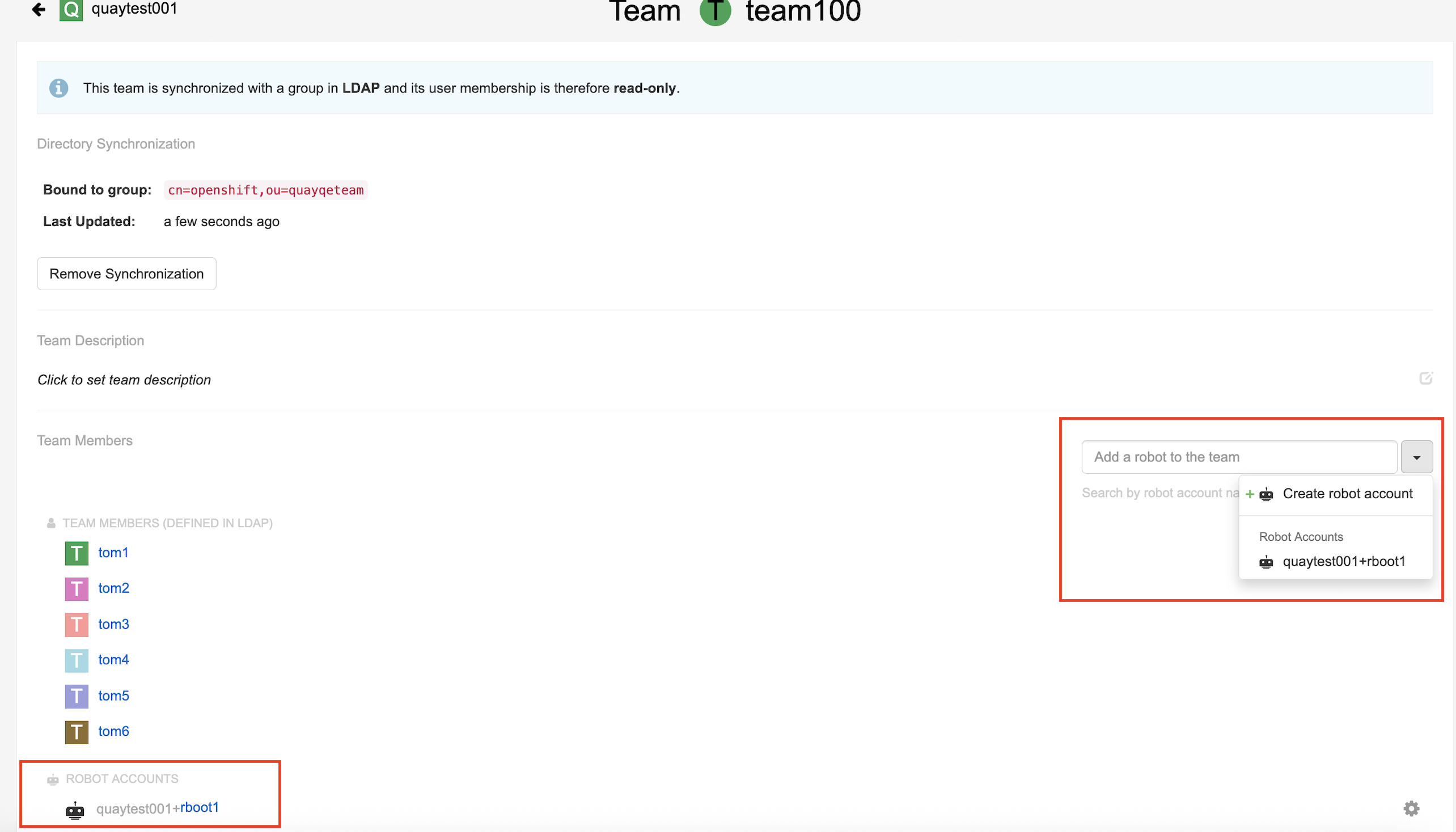The image size is (1456, 832).
Task: Choose quaytest001+rboot1 from Robot Accounts list
Action: 1343,562
